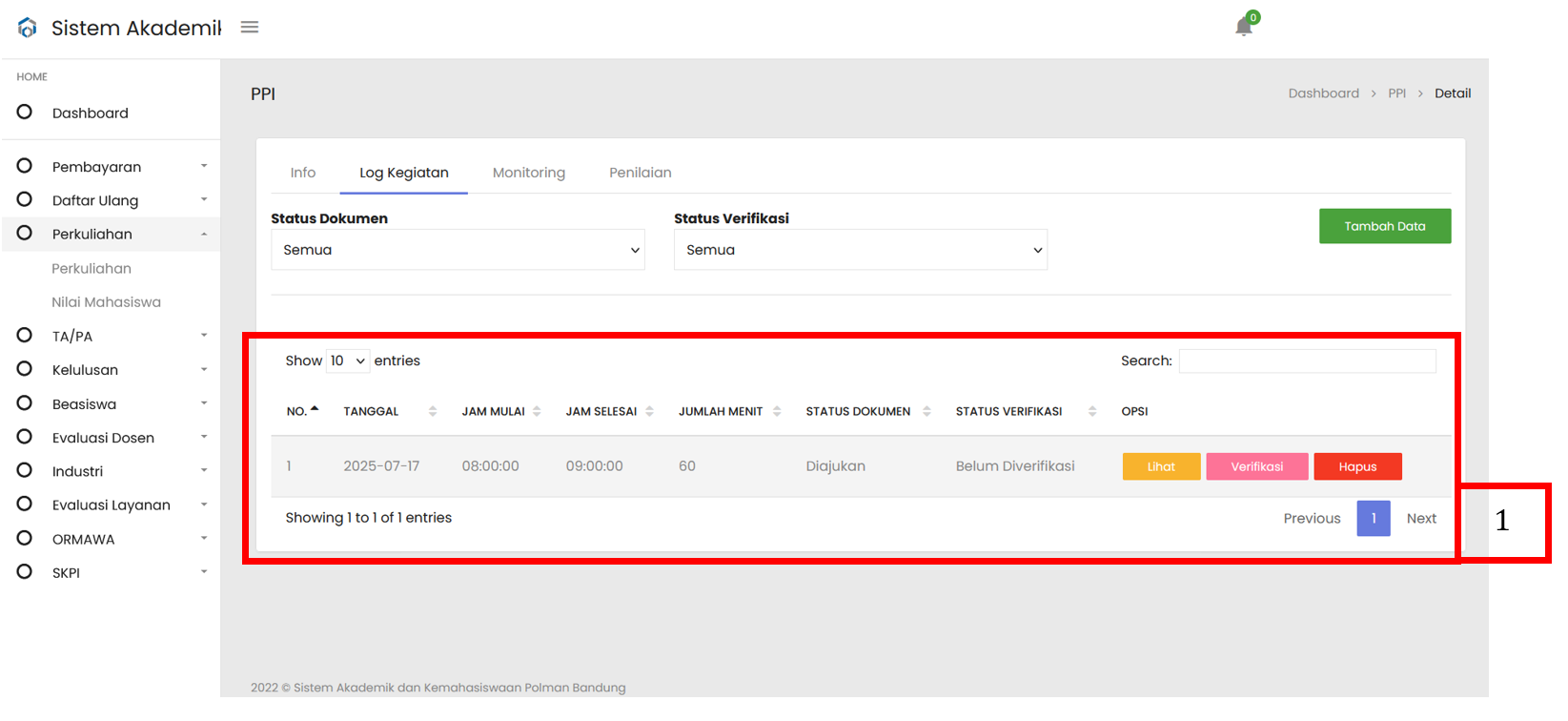Follow the PPI breadcrumb link
Image resolution: width=1568 pixels, height=721 pixels.
[1397, 93]
